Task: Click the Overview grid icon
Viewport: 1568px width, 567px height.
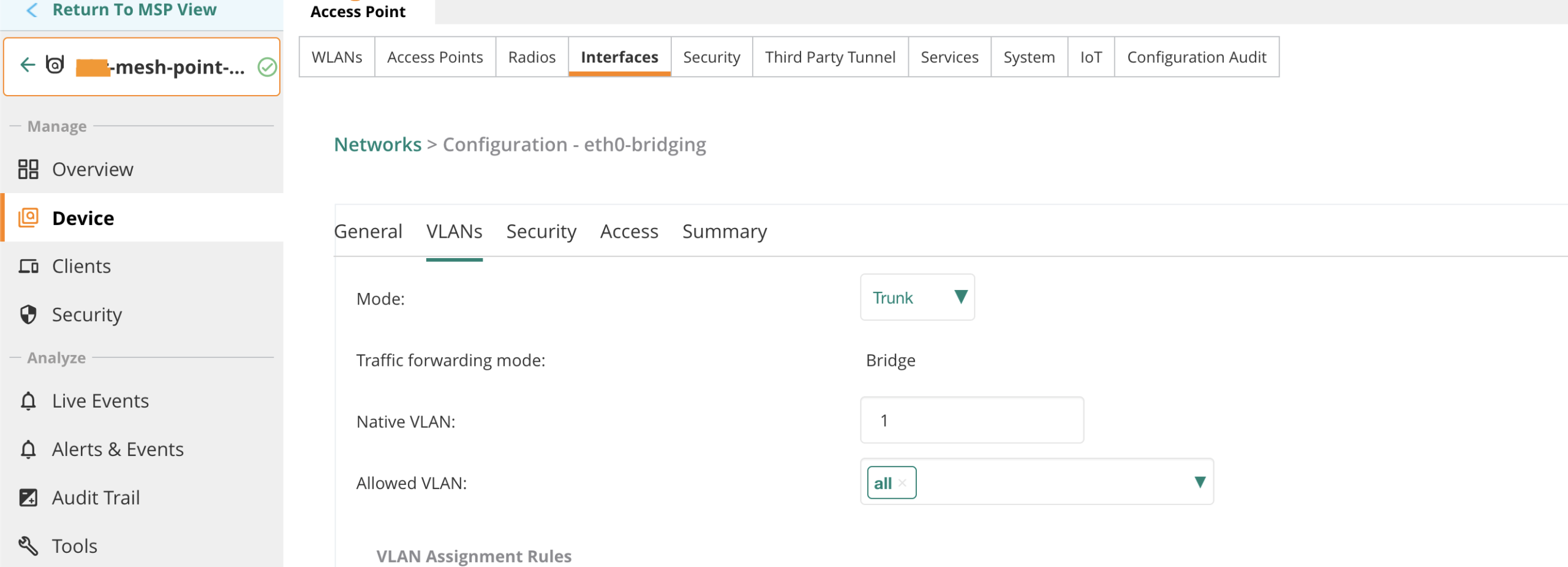Action: pyautogui.click(x=28, y=169)
